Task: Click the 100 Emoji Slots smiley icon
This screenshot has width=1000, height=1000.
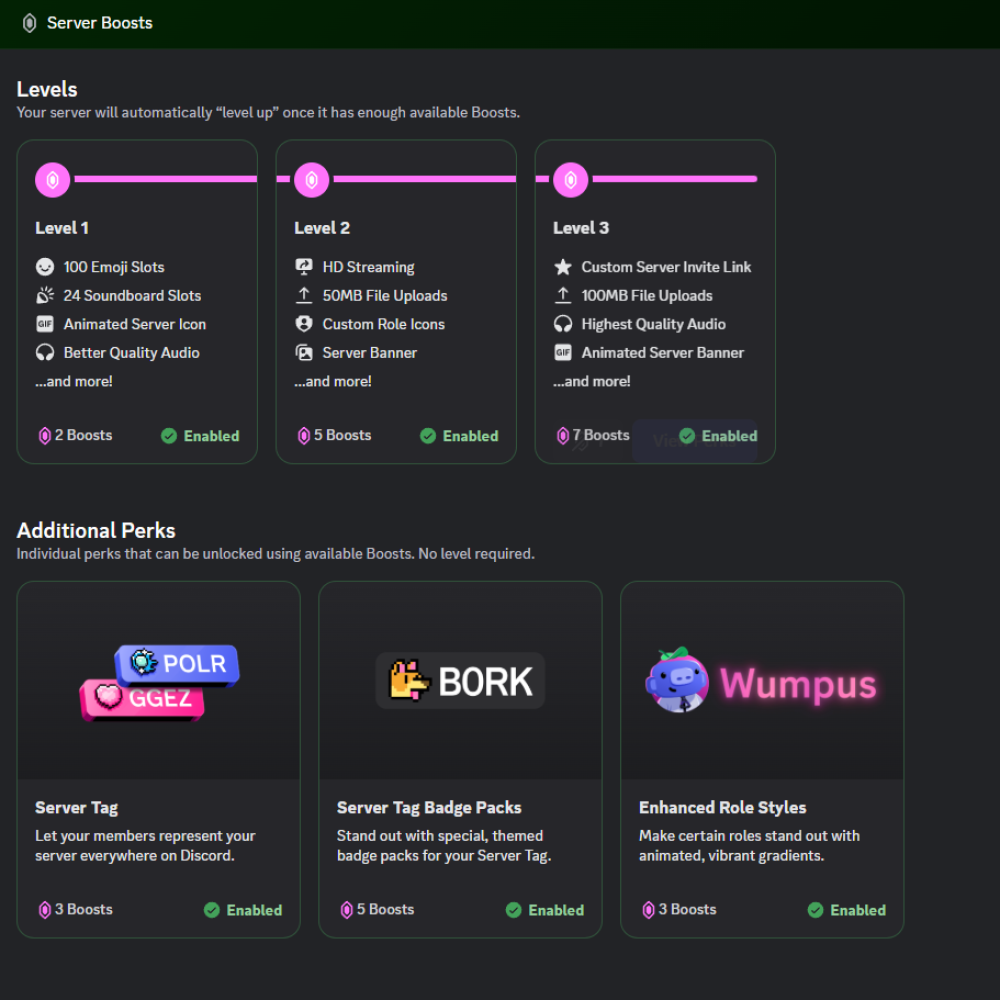Action: click(x=45, y=267)
